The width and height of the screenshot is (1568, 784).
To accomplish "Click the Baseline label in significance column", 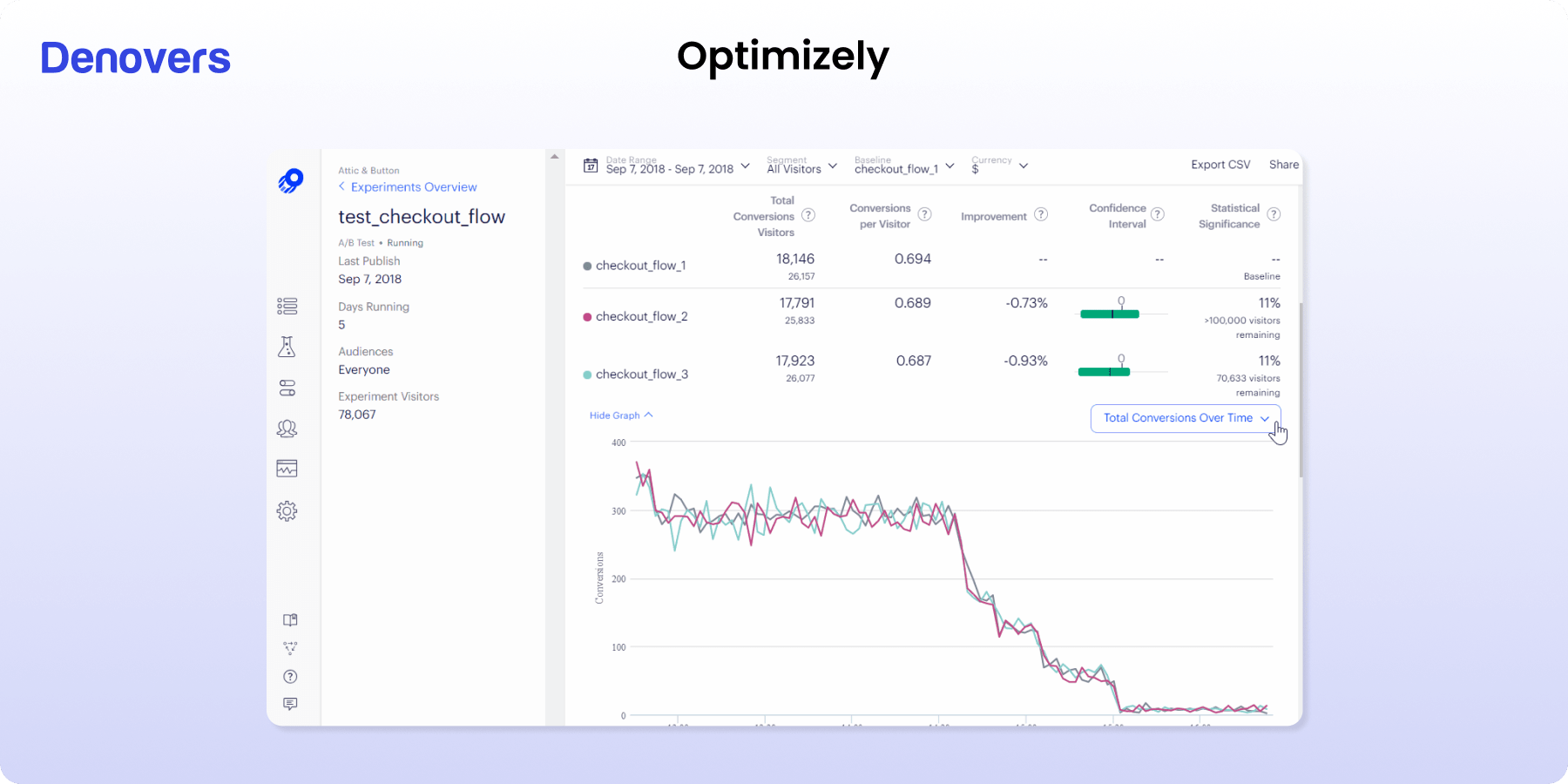I will 1262,276.
